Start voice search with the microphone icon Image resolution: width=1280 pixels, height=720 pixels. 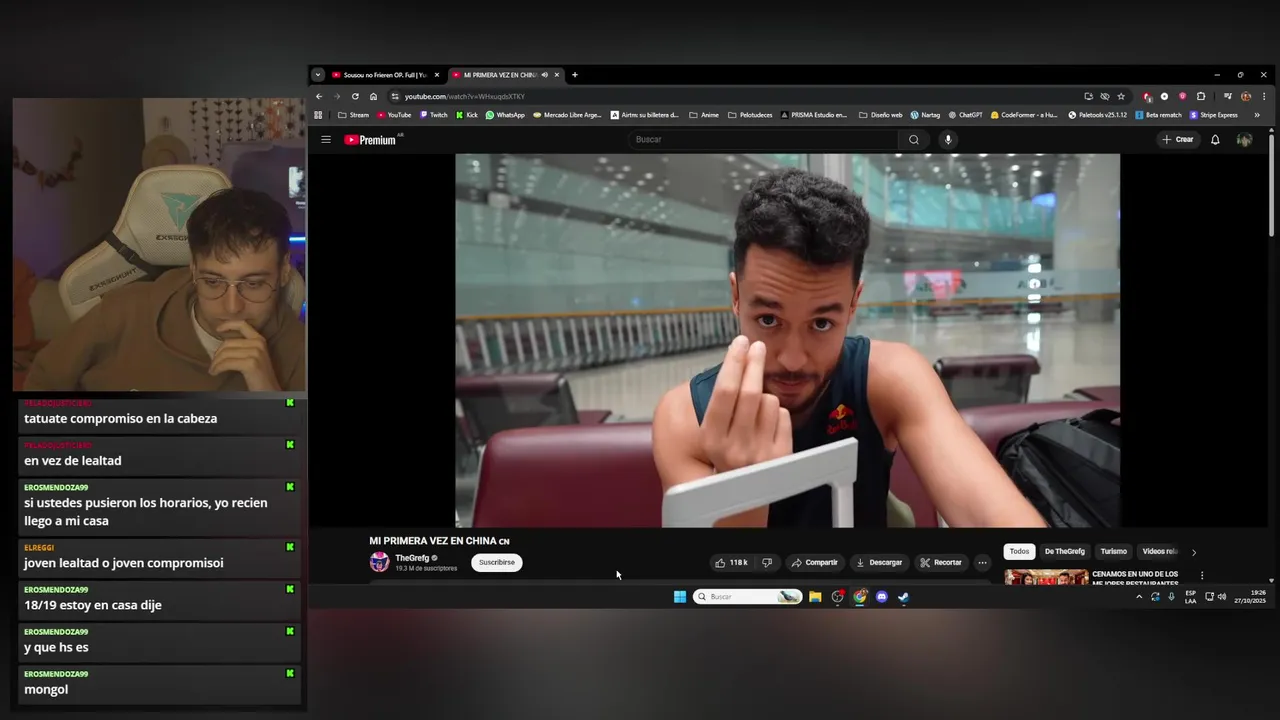(x=948, y=140)
